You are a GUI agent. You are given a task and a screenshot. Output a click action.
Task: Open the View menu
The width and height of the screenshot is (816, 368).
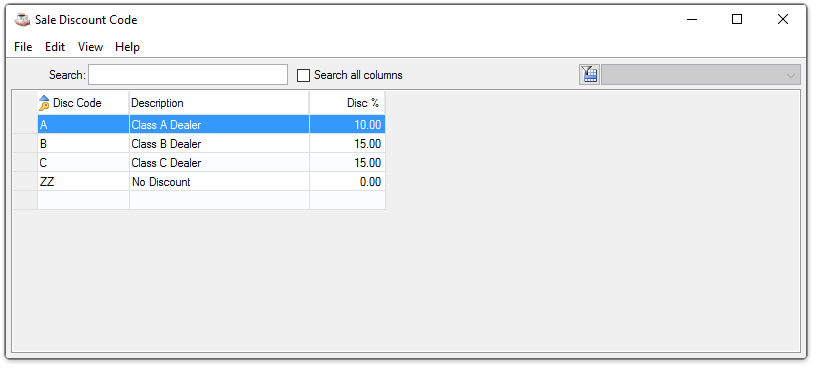point(90,47)
